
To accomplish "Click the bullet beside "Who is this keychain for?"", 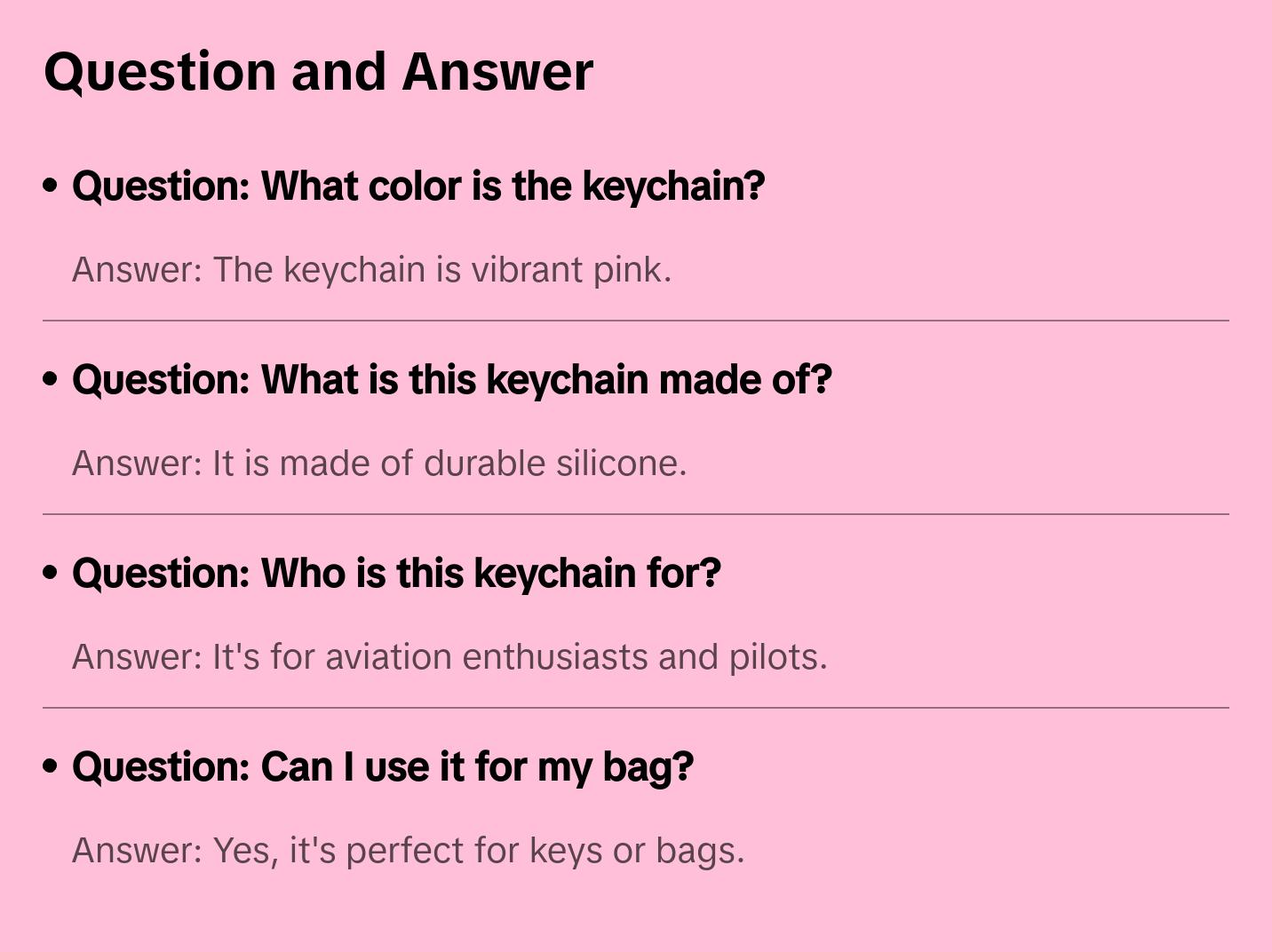I will point(51,574).
